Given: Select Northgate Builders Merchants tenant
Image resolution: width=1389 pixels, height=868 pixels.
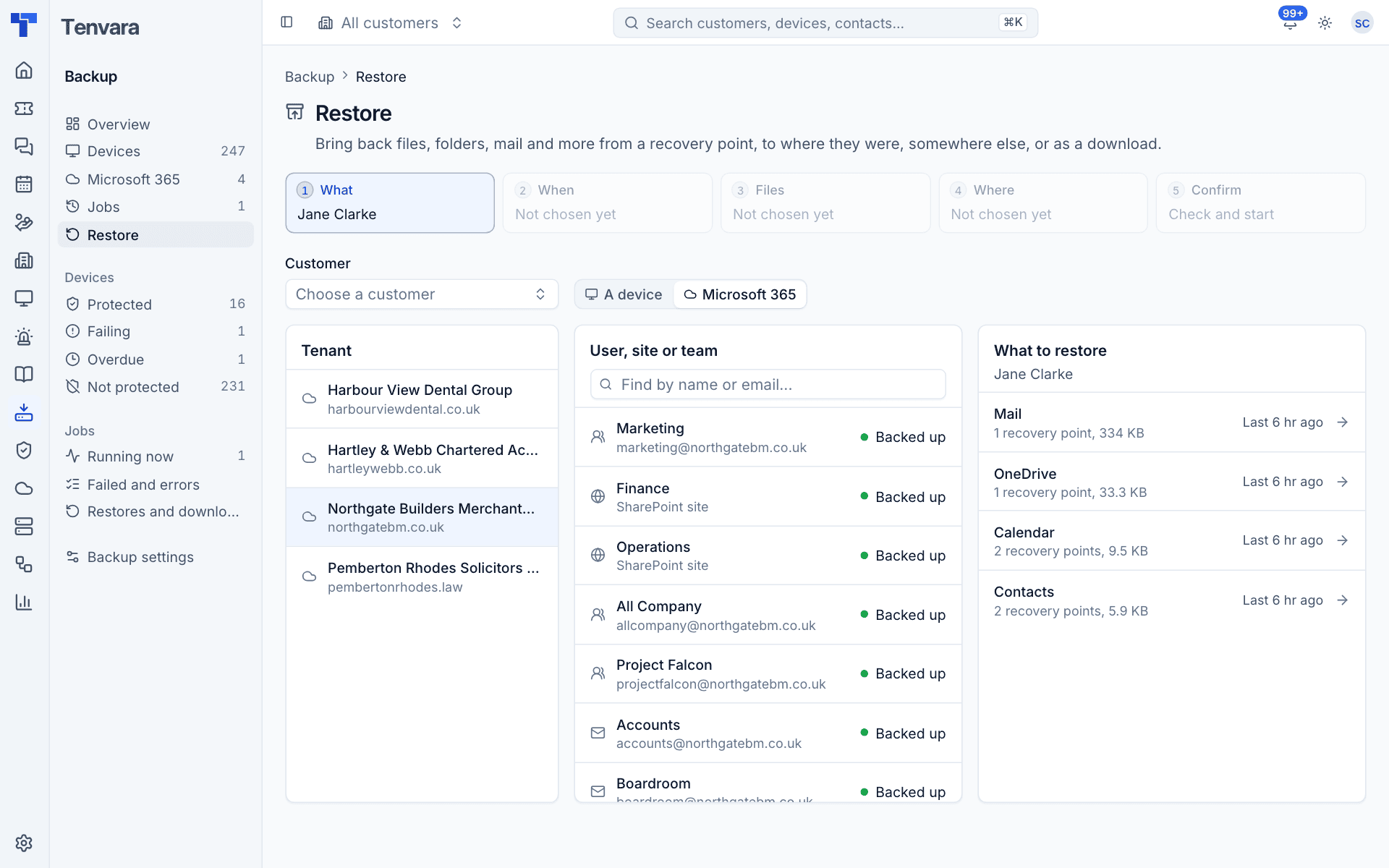Looking at the screenshot, I should 422,517.
